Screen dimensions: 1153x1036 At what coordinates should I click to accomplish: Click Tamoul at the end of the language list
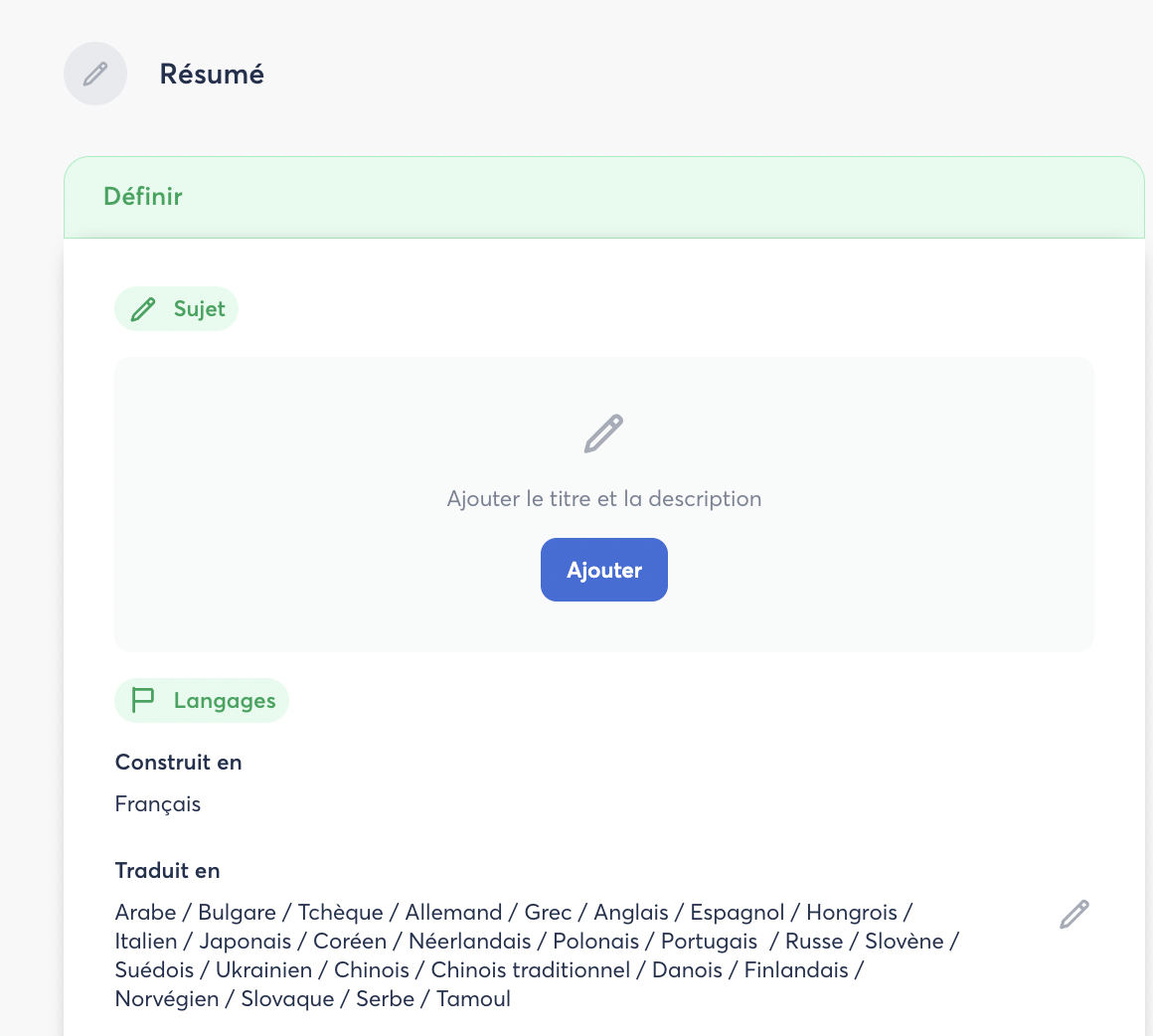[473, 999]
